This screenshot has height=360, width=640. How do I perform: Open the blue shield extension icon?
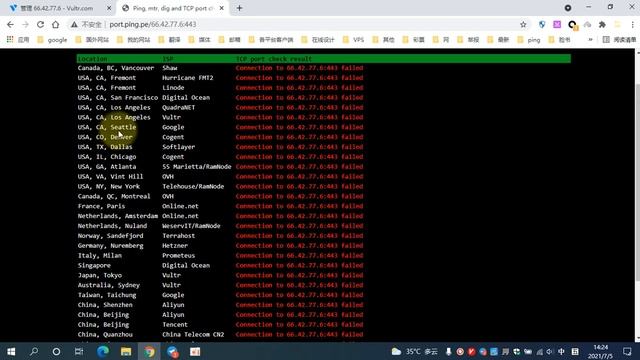[542, 24]
